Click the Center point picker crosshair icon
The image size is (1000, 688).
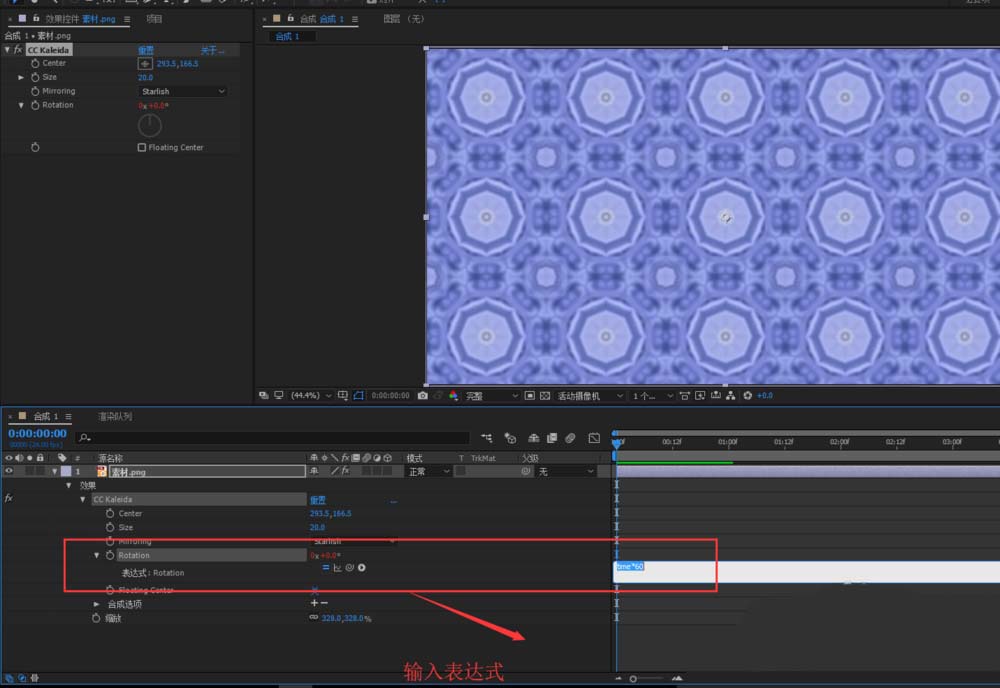(x=145, y=64)
